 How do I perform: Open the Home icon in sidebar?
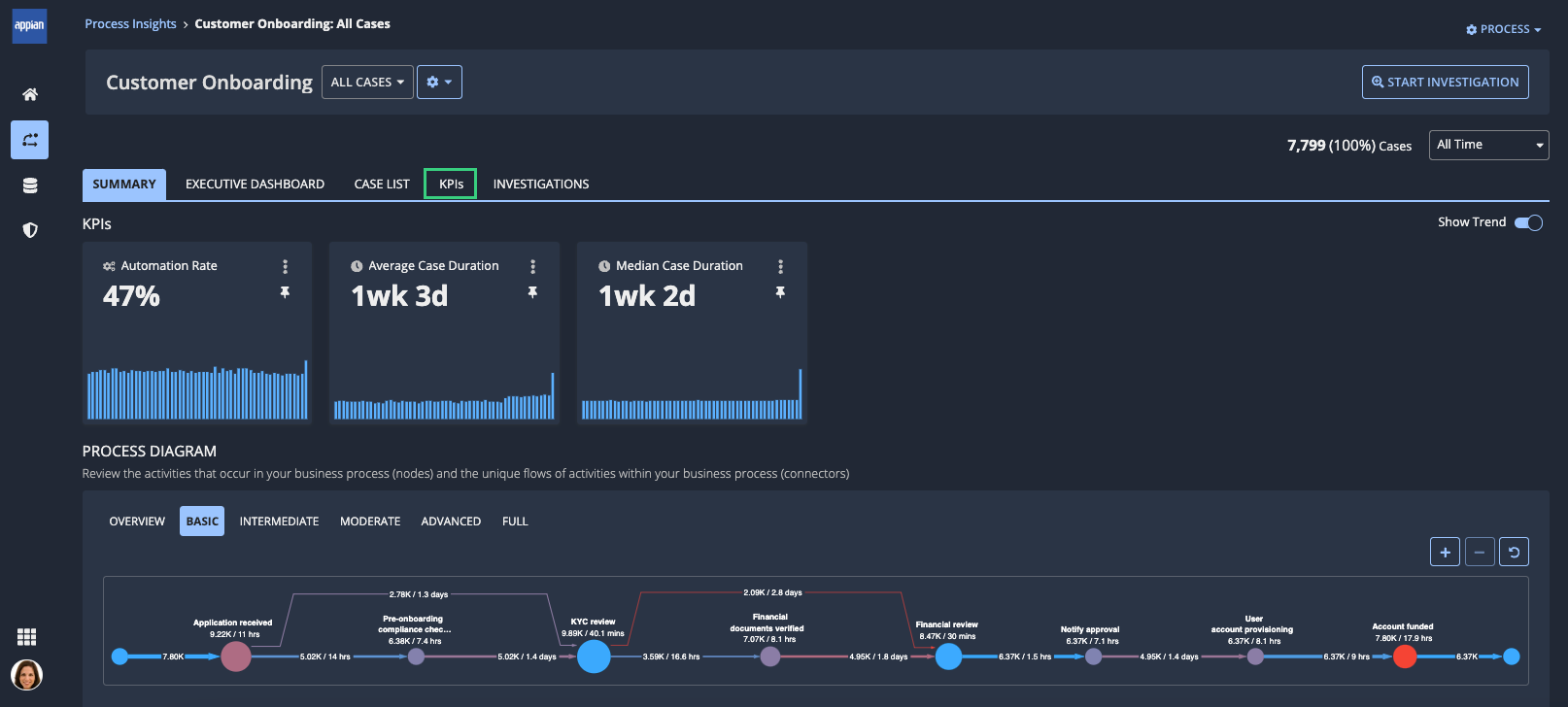pos(30,94)
